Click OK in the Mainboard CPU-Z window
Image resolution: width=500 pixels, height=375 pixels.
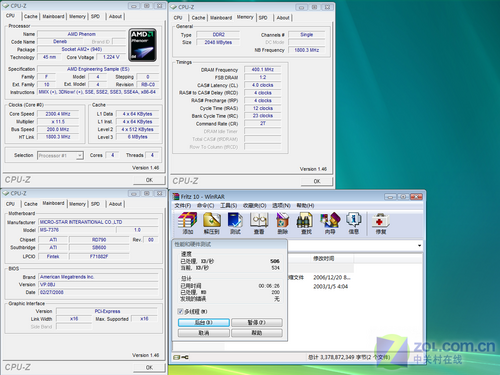149,367
